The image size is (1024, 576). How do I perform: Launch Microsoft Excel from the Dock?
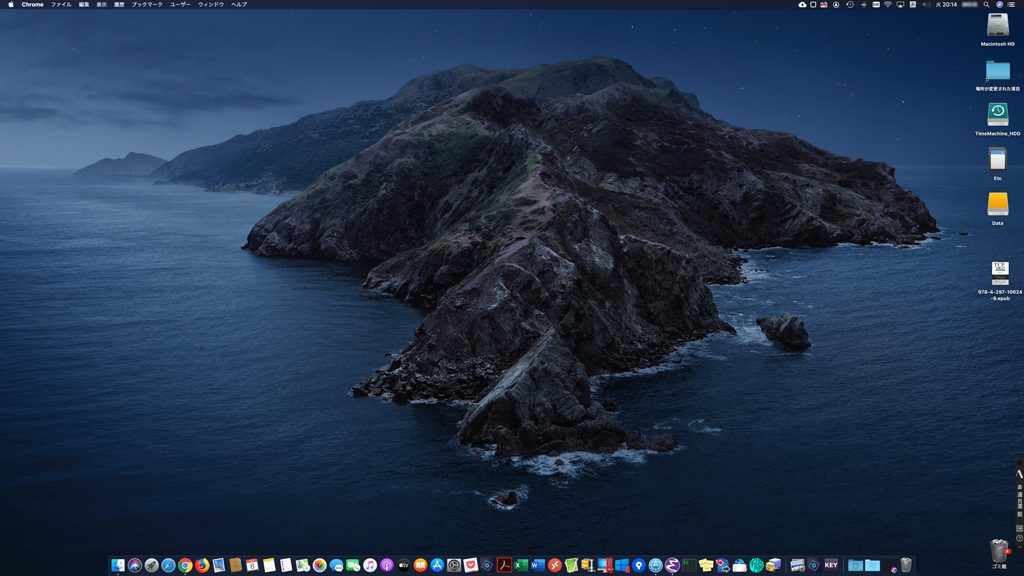[x=520, y=565]
